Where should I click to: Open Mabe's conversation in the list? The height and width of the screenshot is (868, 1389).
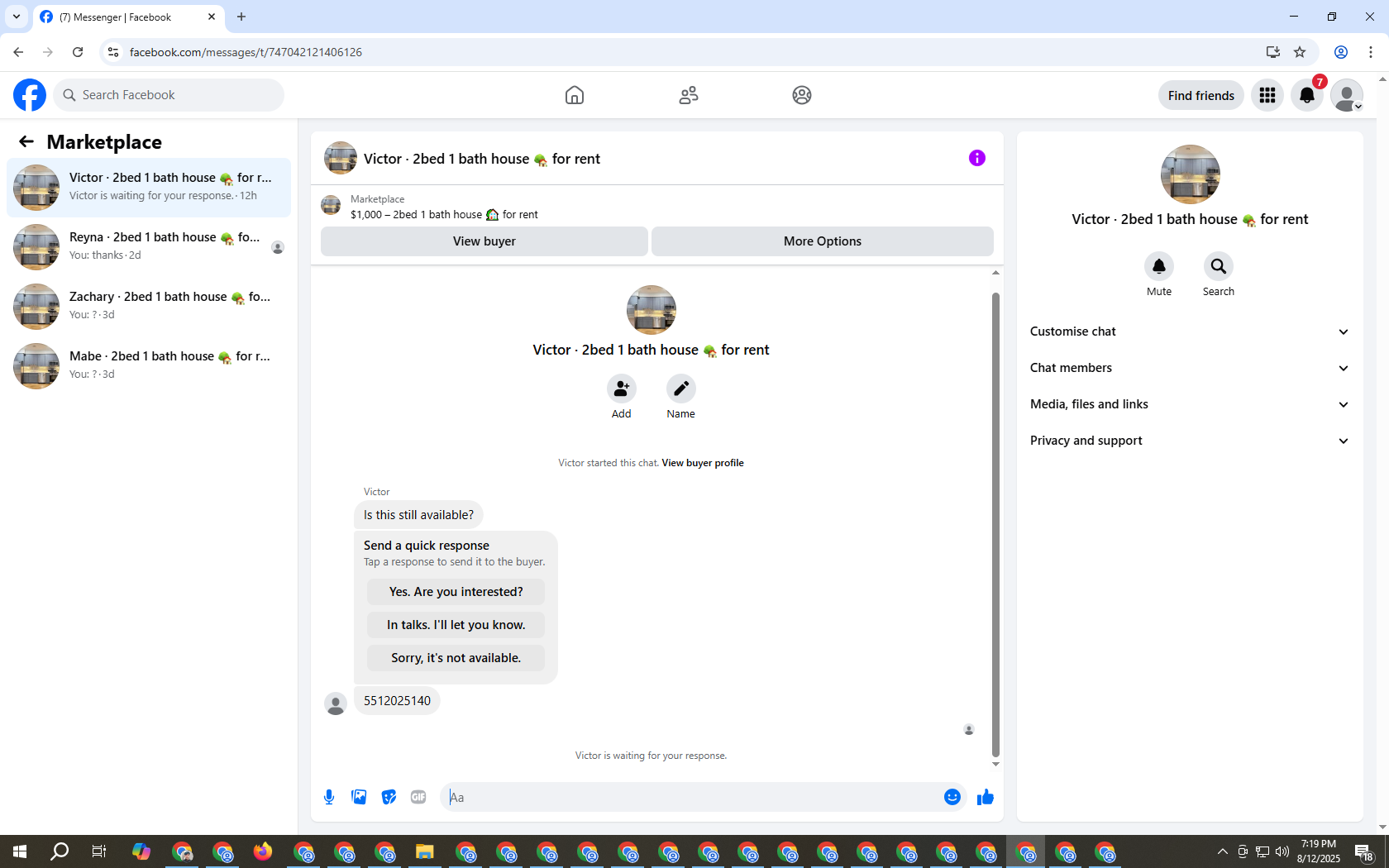click(x=149, y=366)
